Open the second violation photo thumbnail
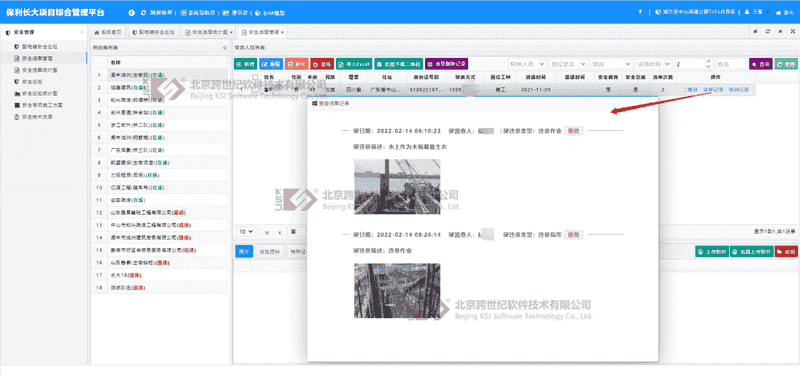800x376 pixels. (x=397, y=291)
